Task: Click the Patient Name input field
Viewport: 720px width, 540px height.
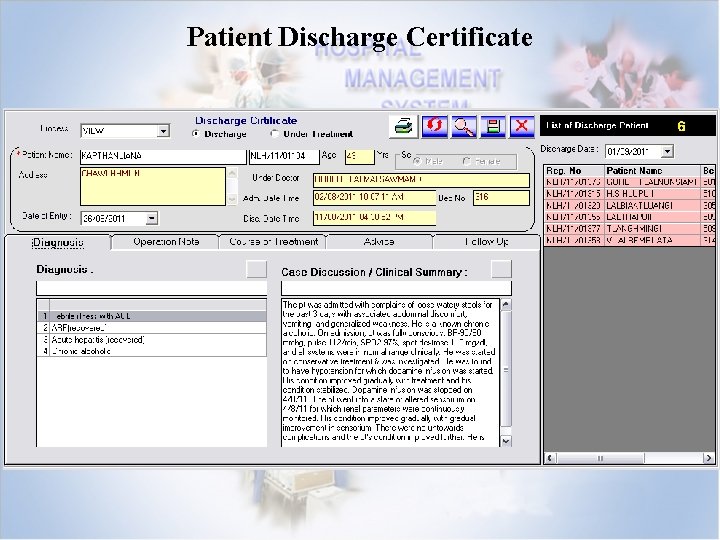Action: pos(162,157)
